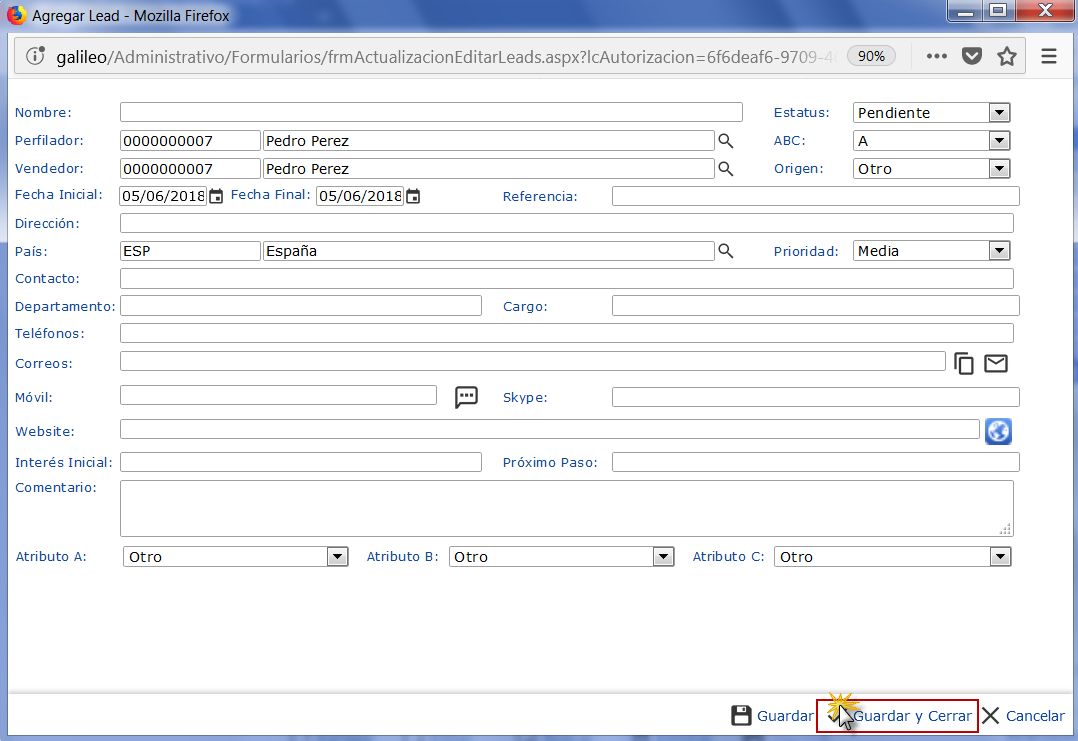1078x741 pixels.
Task: Open the Estatus dropdown
Action: pyautogui.click(x=932, y=113)
